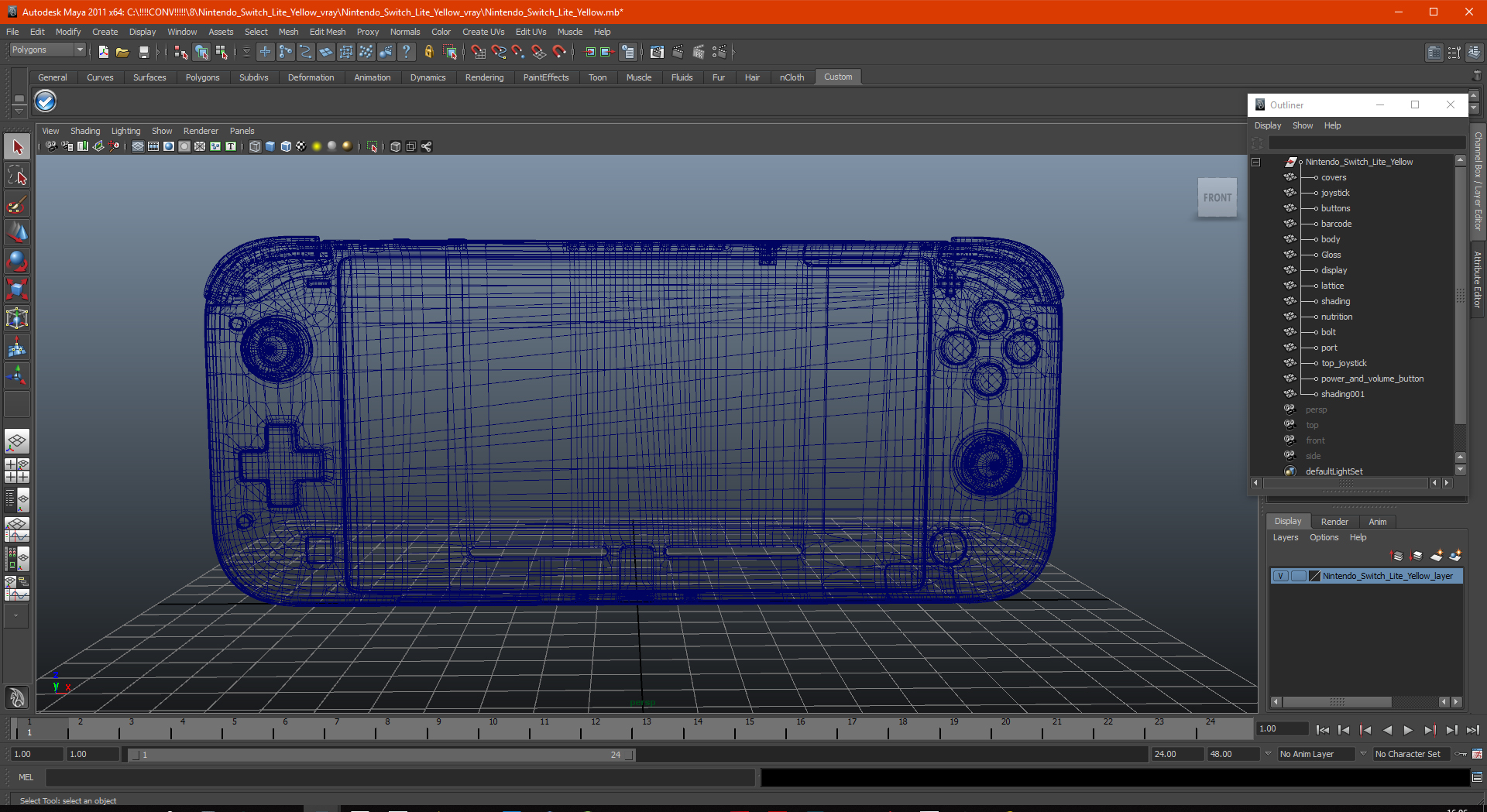Choose the Paint Selection tool
The width and height of the screenshot is (1487, 812).
tap(17, 205)
